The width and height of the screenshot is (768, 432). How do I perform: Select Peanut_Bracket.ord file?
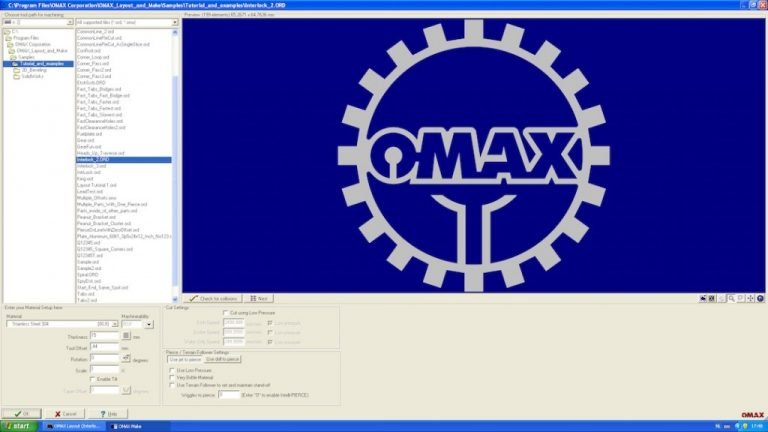point(96,217)
